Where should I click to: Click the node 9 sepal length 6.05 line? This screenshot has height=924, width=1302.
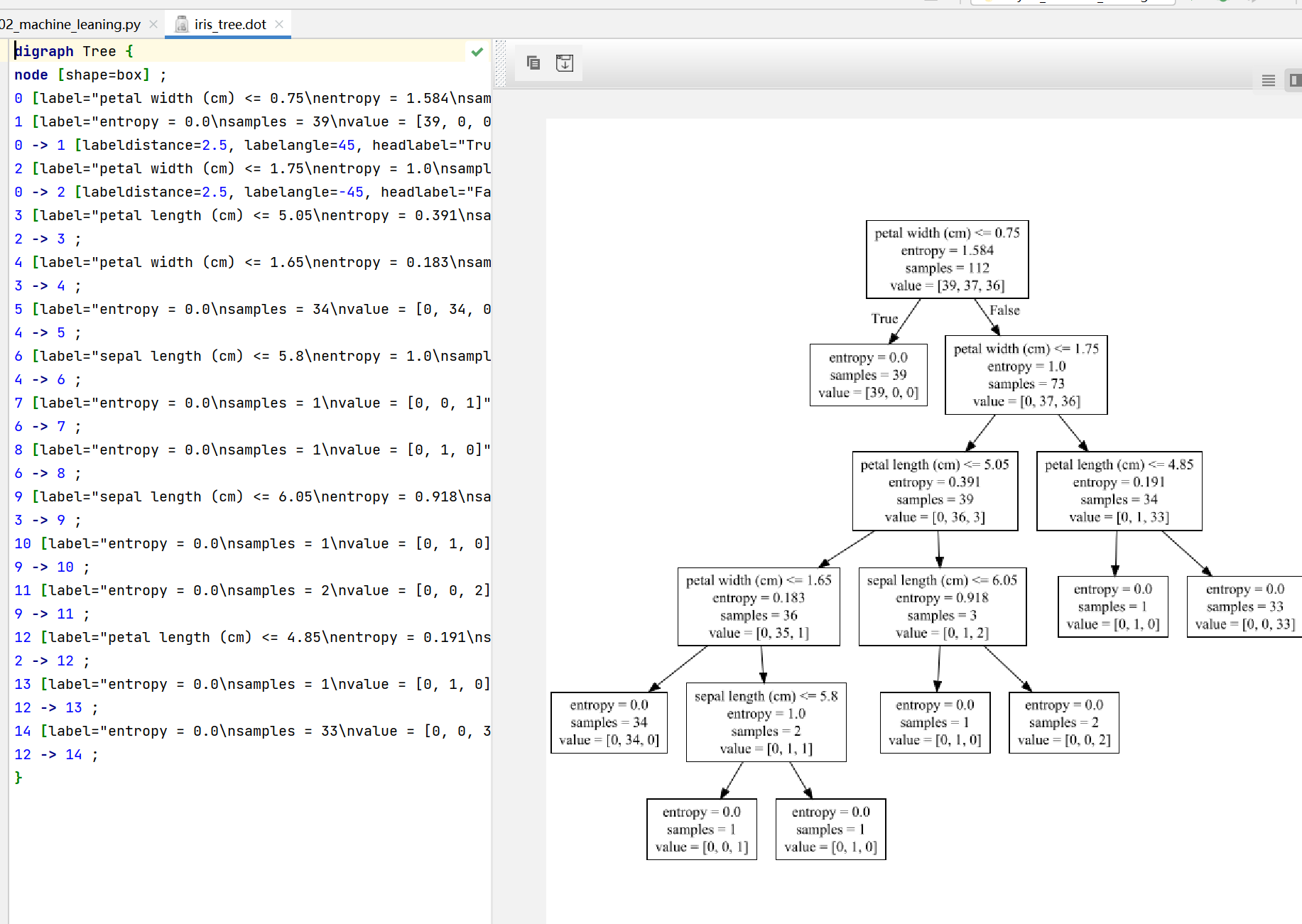[253, 496]
